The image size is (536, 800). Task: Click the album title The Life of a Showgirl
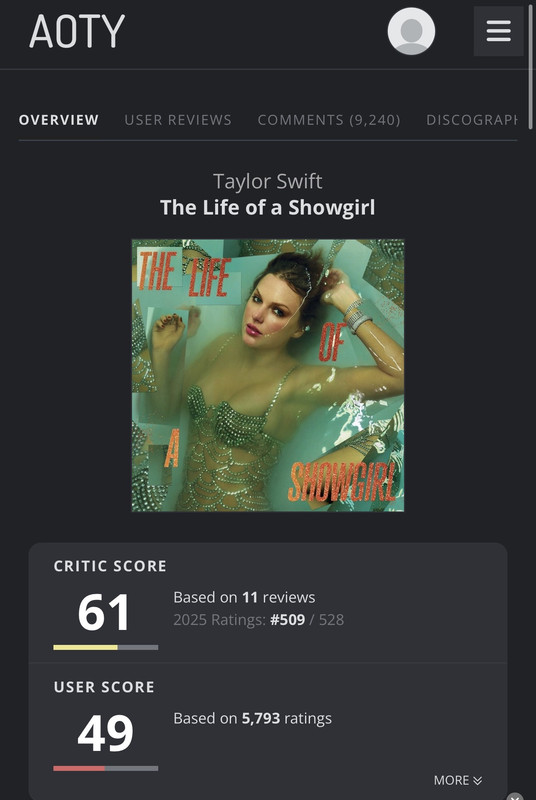[x=268, y=208]
